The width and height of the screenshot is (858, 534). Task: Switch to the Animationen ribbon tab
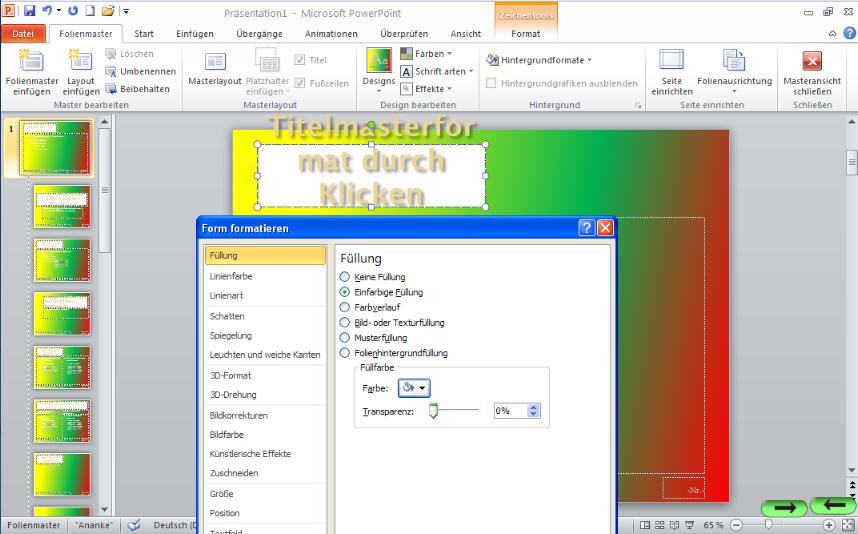[x=331, y=34]
